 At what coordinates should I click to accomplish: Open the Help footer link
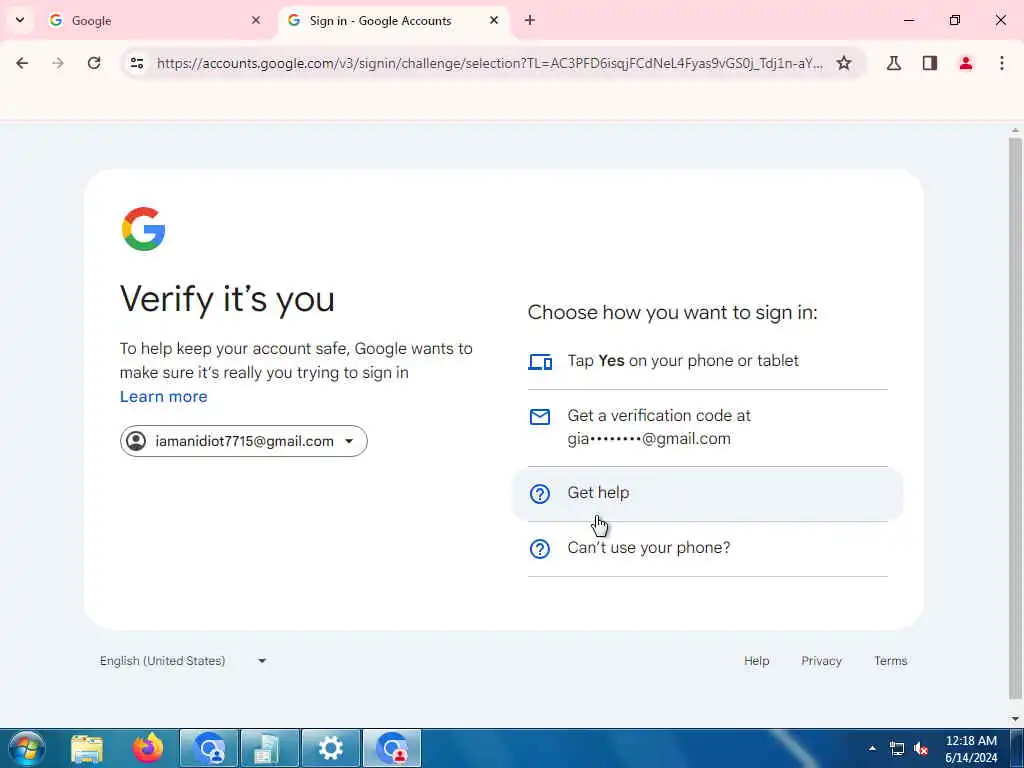coord(756,661)
